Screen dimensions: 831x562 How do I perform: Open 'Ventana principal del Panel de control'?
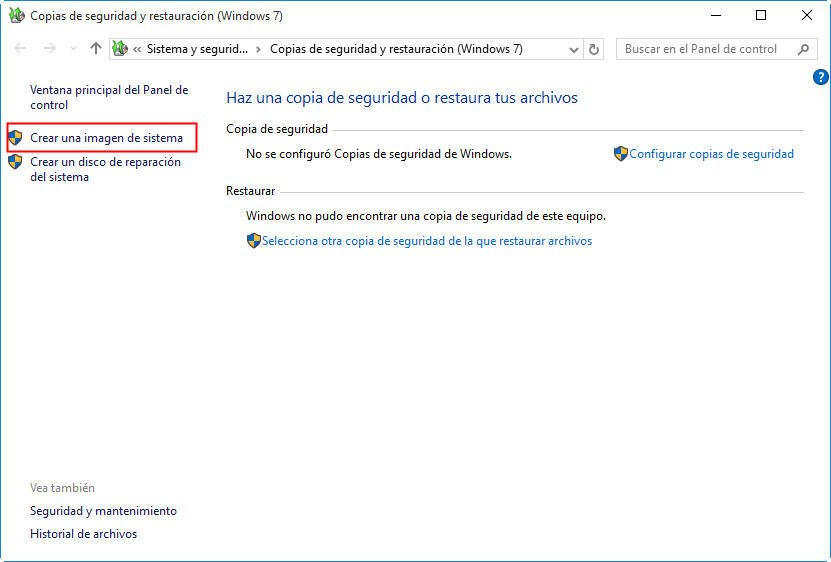(109, 98)
